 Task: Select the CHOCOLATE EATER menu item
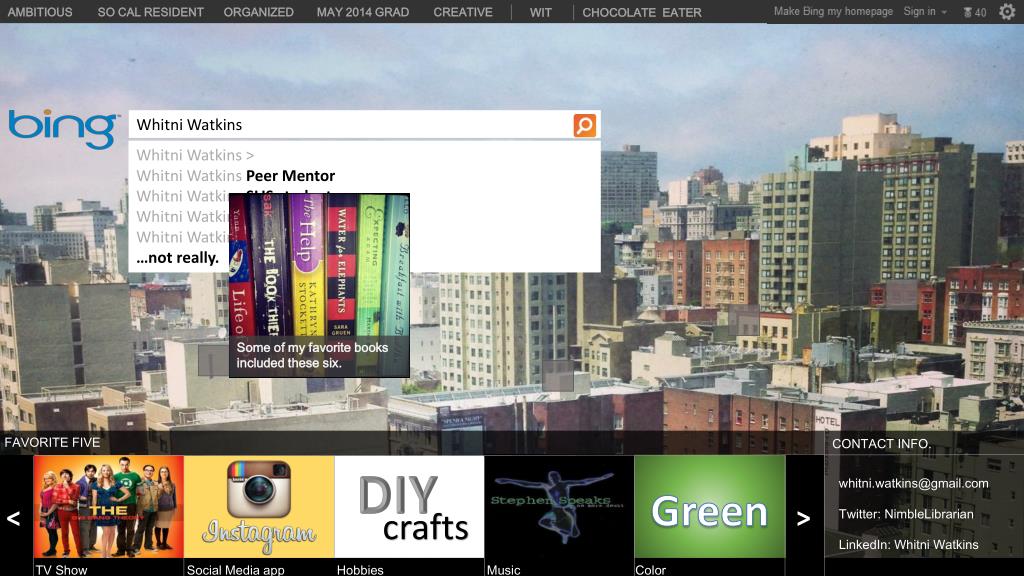tap(642, 12)
